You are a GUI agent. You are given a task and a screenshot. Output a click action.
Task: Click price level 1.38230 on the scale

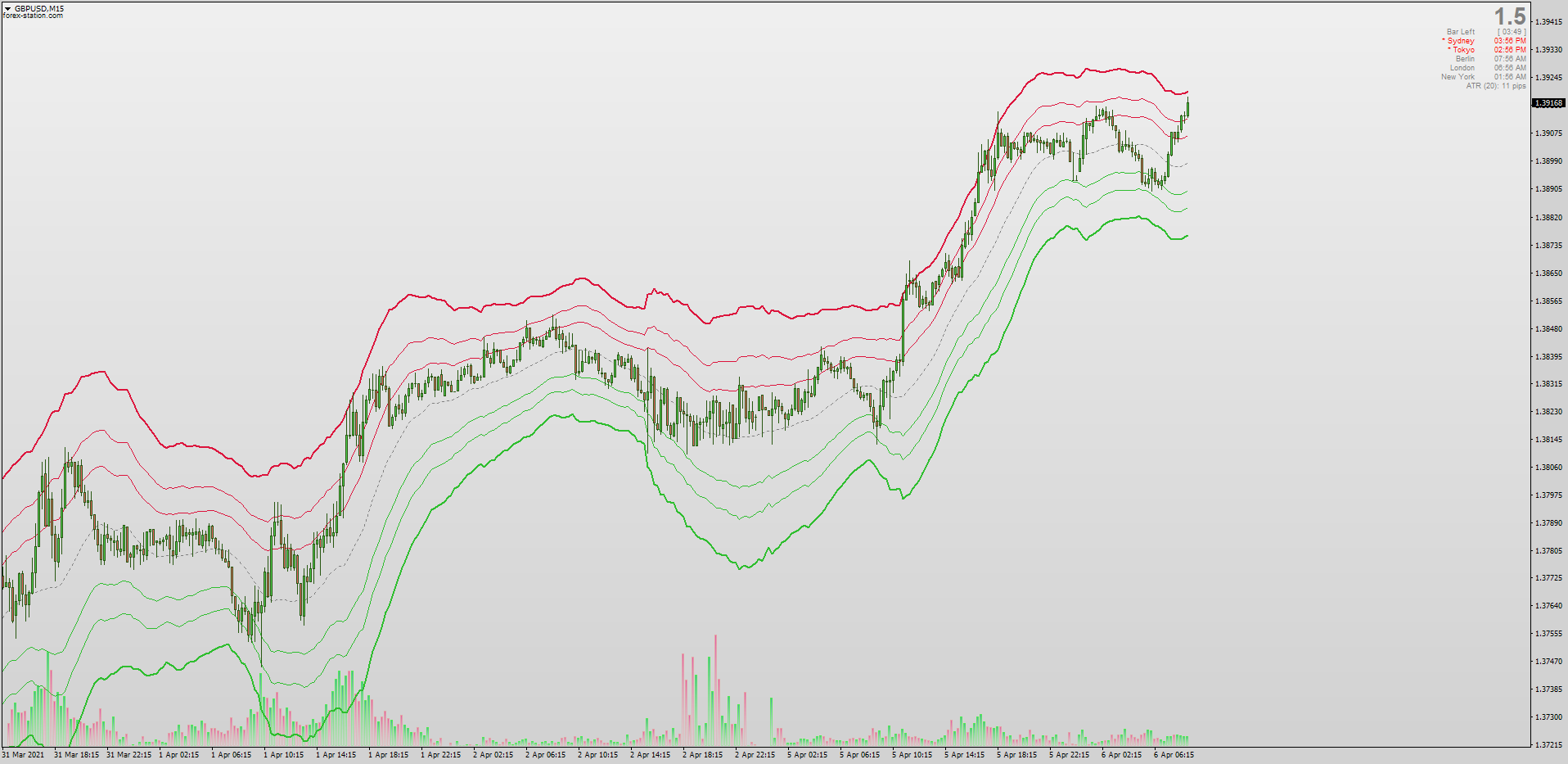[x=1549, y=412]
